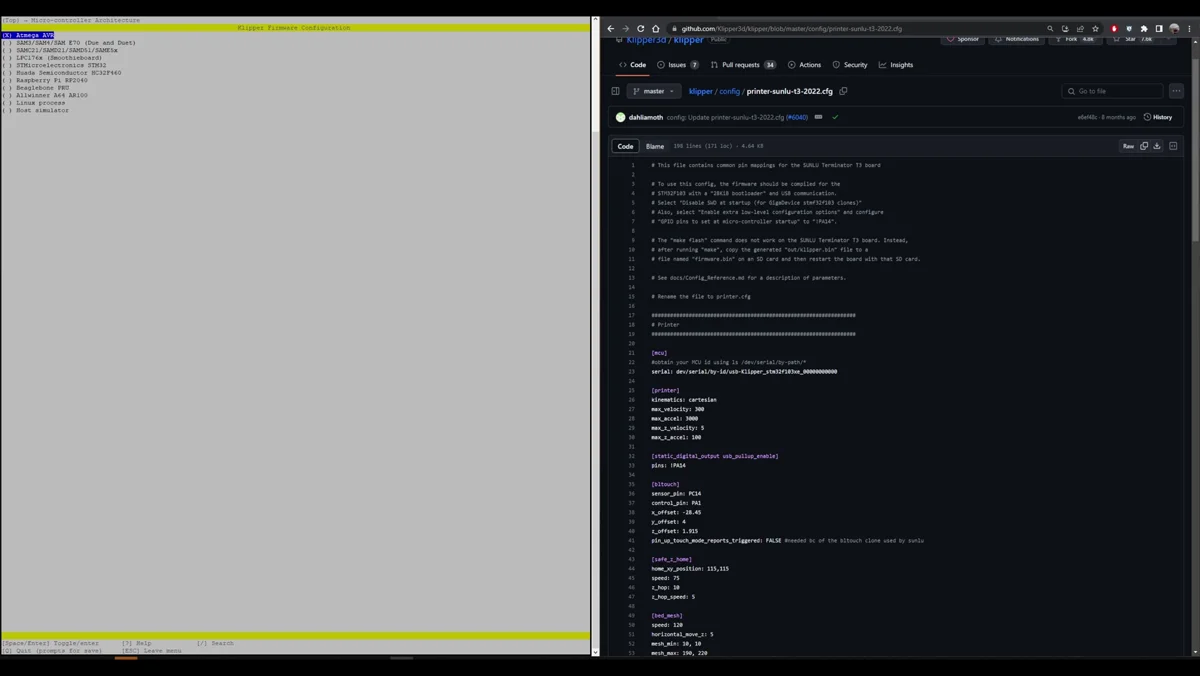Open the repository Code tab
The height and width of the screenshot is (676, 1200).
[x=633, y=65]
